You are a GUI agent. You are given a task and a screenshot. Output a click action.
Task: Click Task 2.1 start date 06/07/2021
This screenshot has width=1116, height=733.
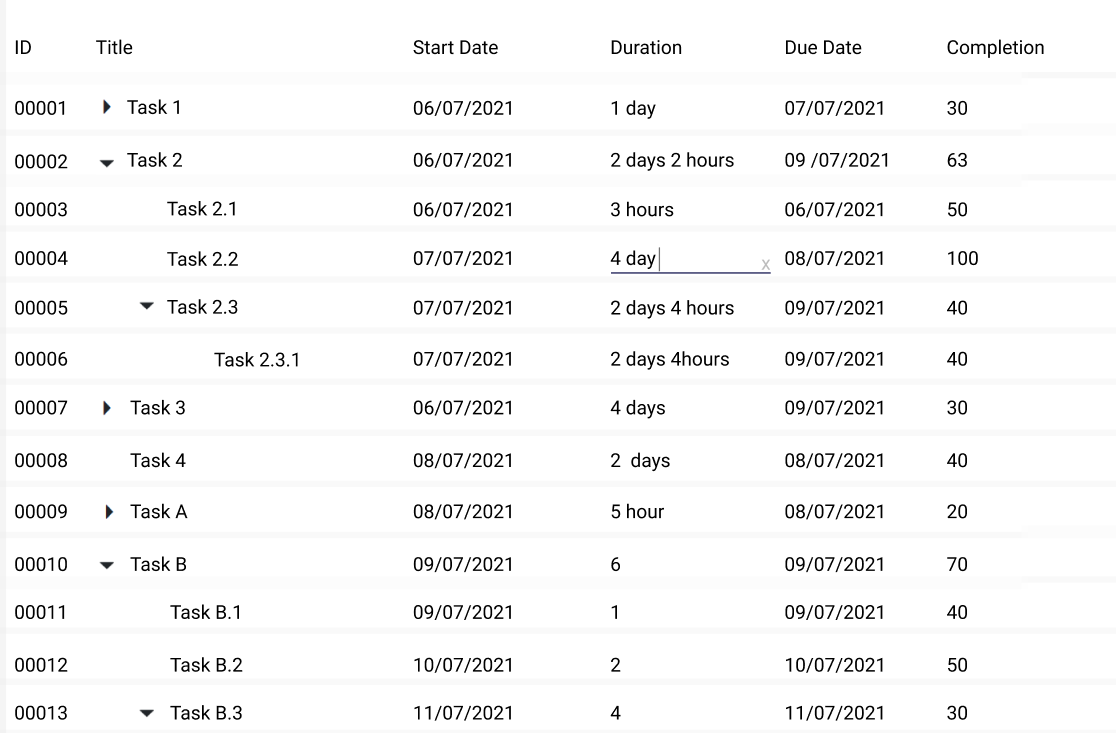(463, 210)
